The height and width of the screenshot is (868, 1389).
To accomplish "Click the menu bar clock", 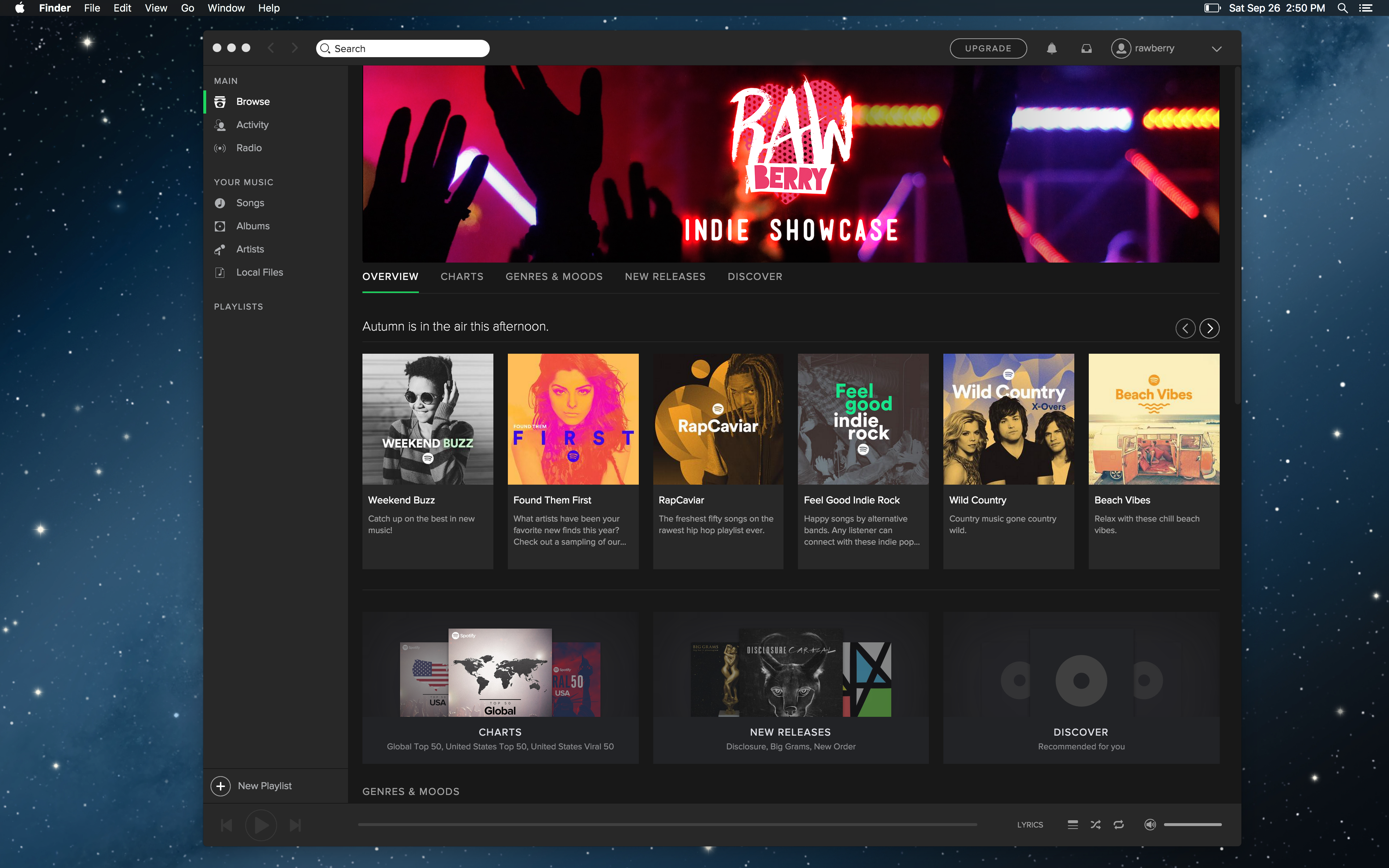I will [1277, 8].
